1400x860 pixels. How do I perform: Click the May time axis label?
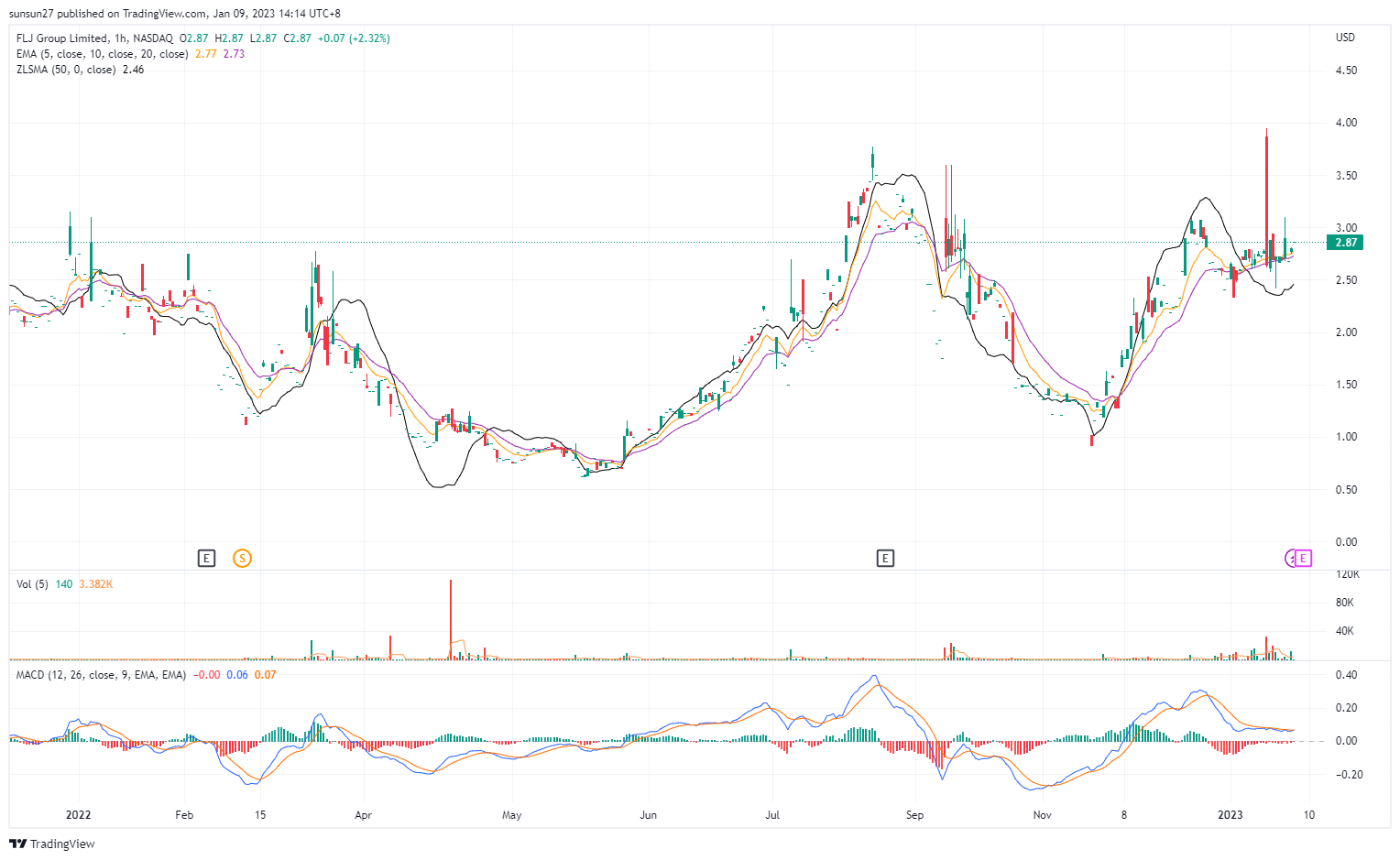(x=511, y=814)
